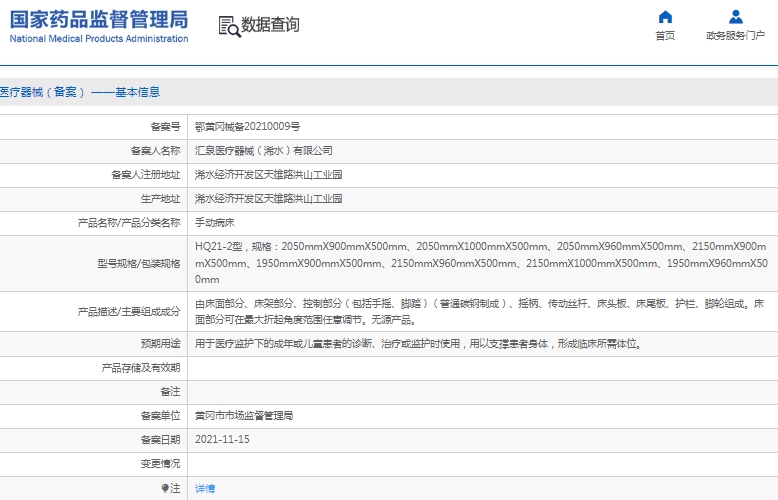The image size is (778, 500).
Task: Click the 产品存储及有效期 label
Action: click(x=141, y=368)
